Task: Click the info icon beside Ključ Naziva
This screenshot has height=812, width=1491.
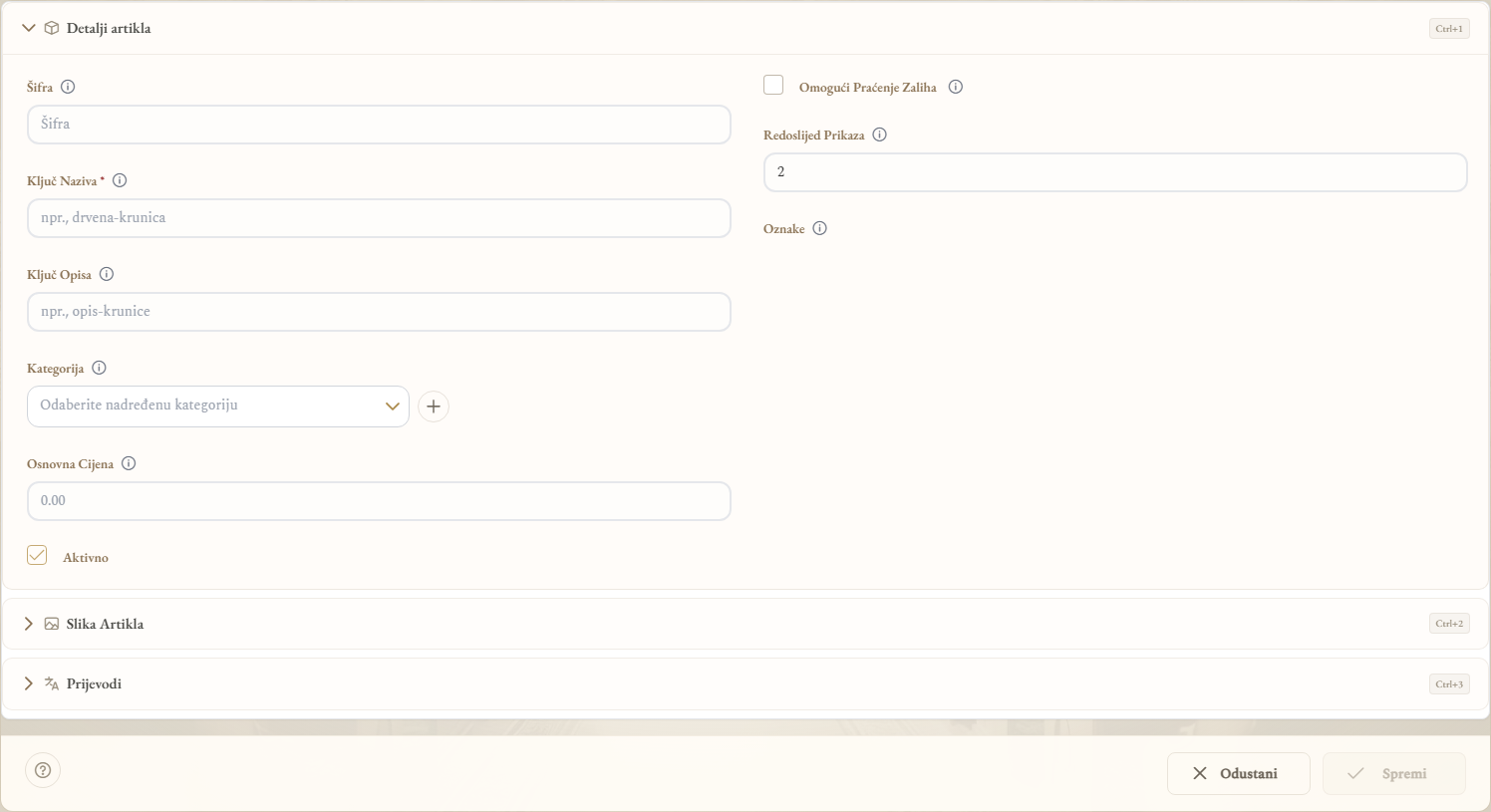Action: point(120,180)
